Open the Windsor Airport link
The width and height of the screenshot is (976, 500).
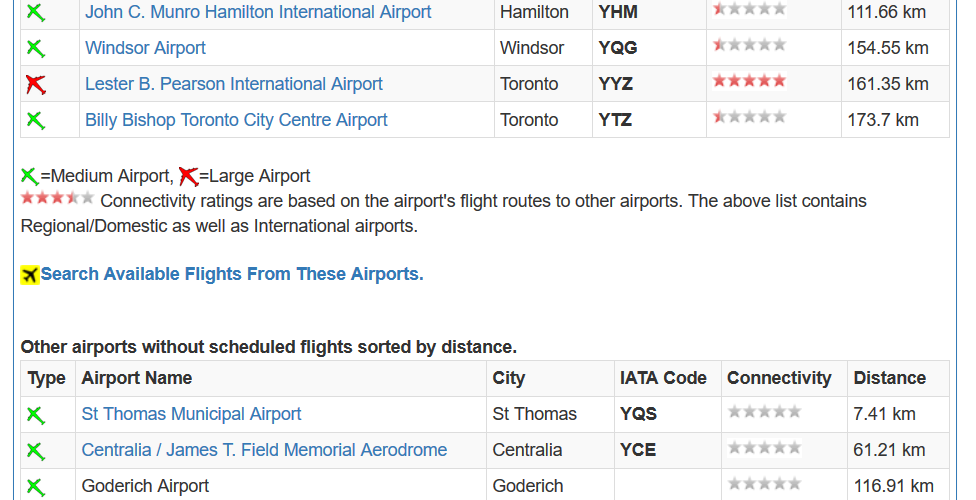pos(145,48)
